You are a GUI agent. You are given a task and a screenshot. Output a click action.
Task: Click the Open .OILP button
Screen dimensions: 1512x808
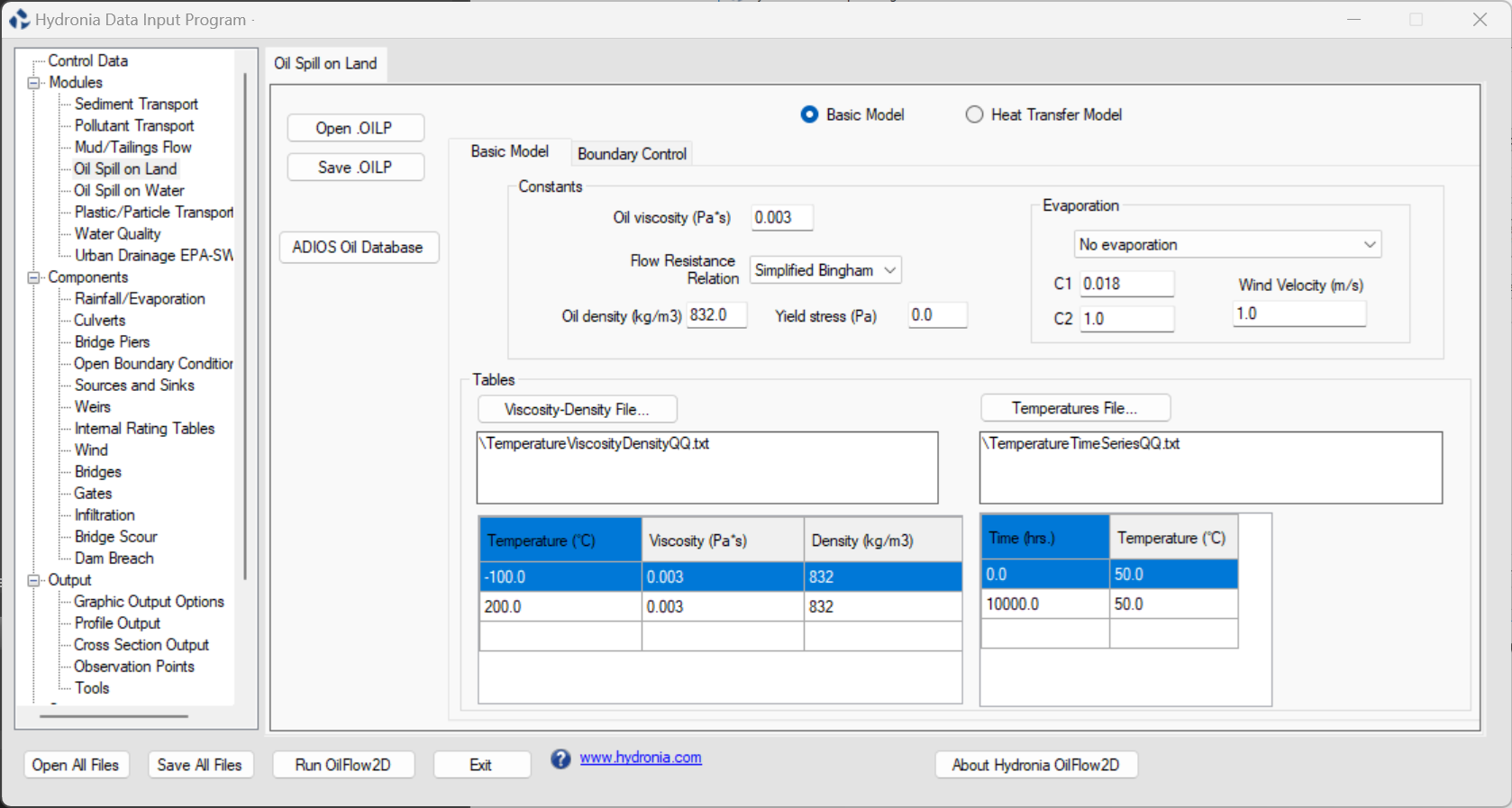[355, 128]
